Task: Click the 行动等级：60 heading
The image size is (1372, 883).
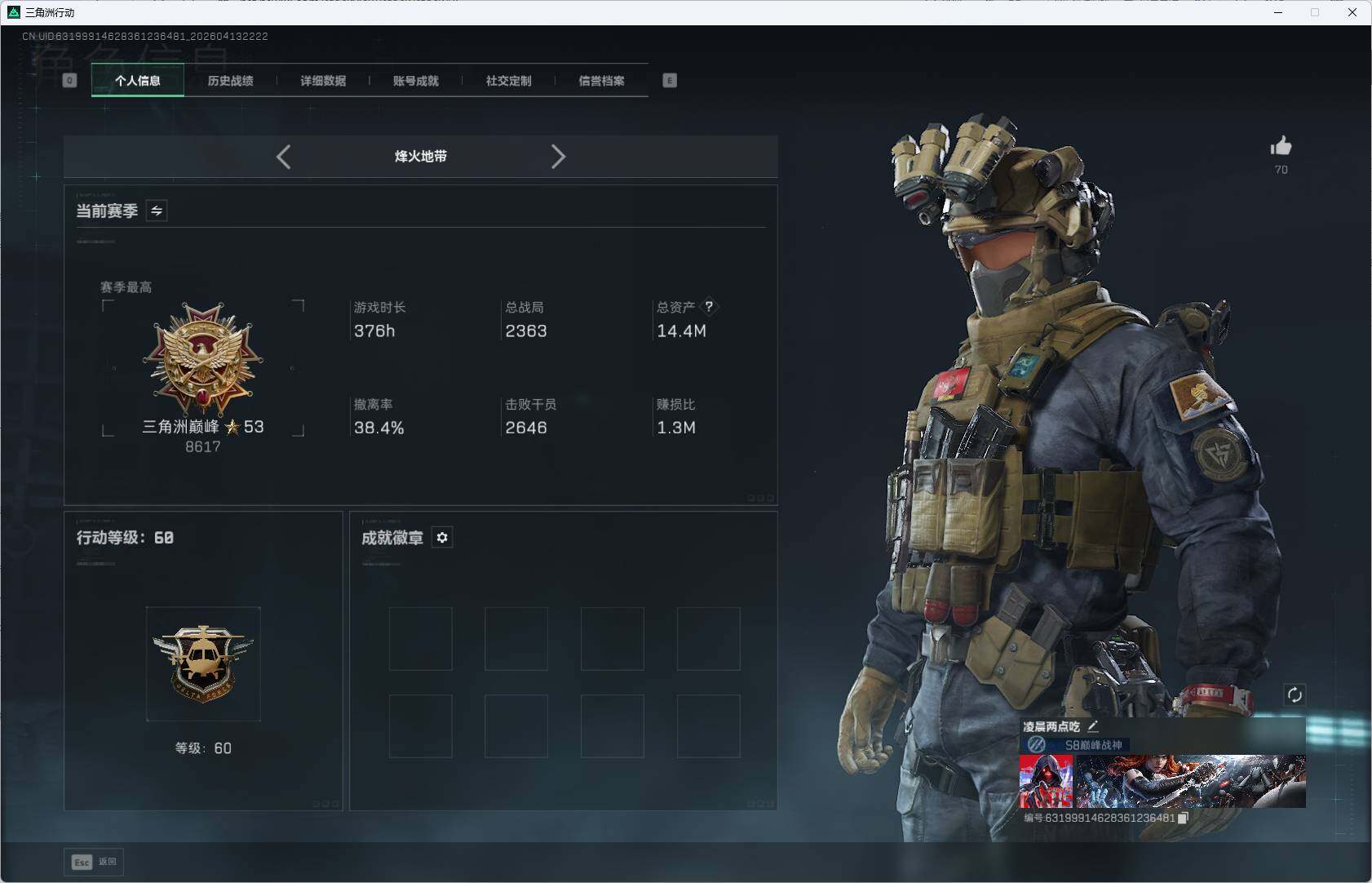Action: [x=125, y=538]
